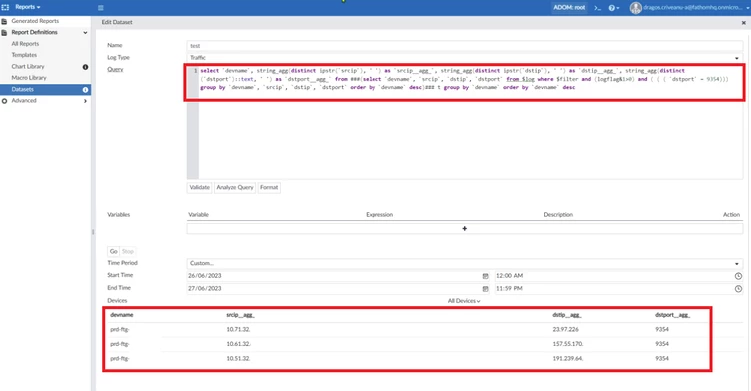Click the info badge next to Datasets
The width and height of the screenshot is (751, 391).
coord(85,90)
